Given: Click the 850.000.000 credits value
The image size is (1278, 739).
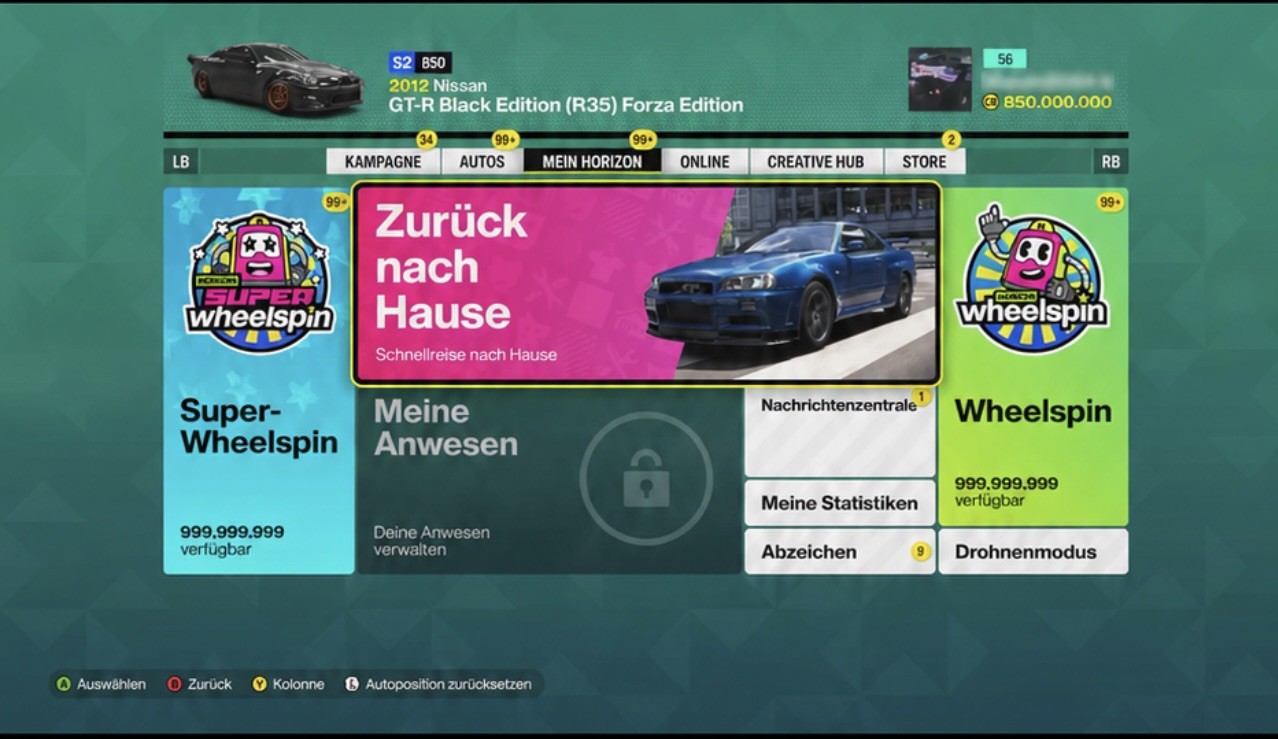Looking at the screenshot, I should pos(1057,102).
